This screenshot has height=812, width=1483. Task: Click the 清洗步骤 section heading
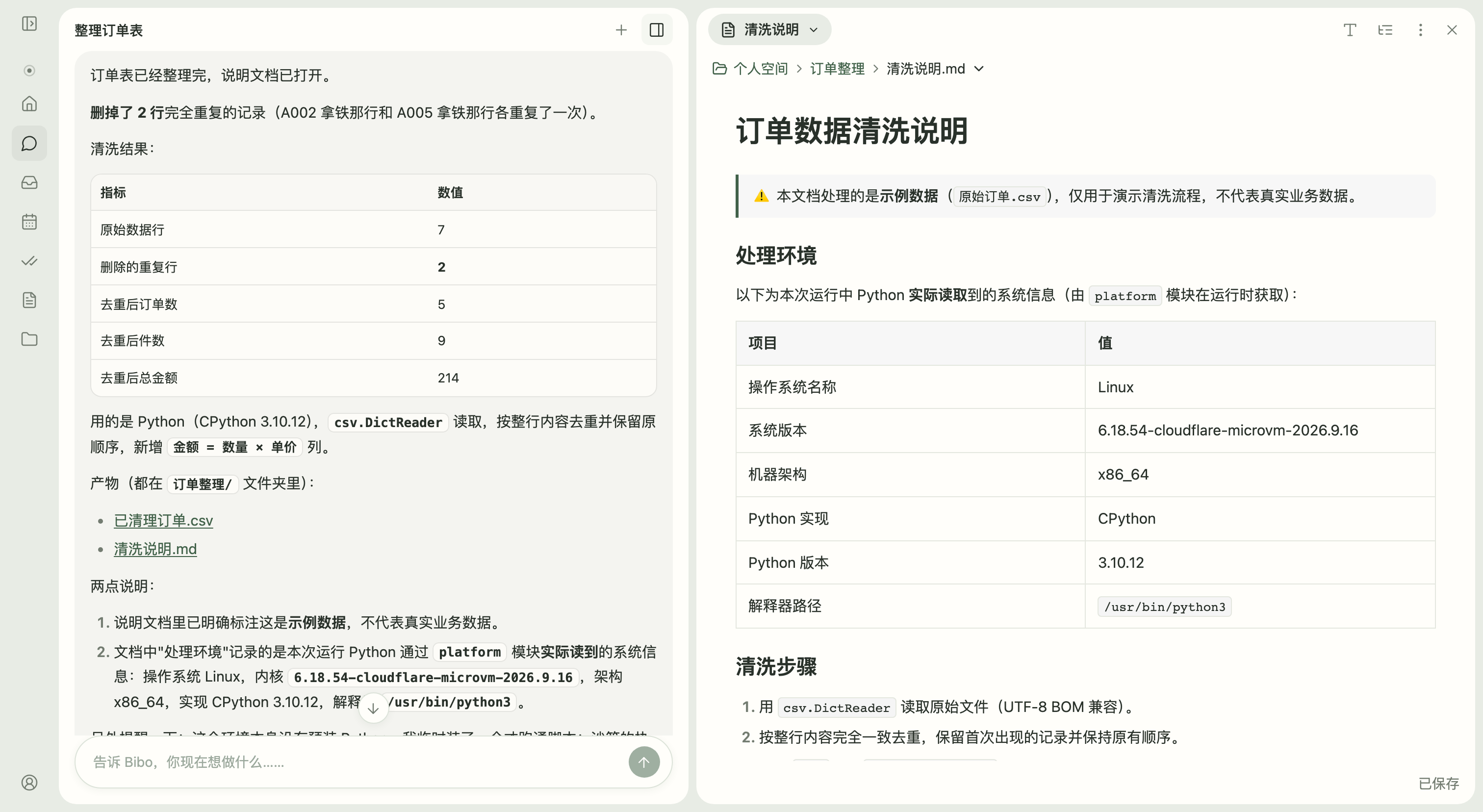tap(776, 666)
